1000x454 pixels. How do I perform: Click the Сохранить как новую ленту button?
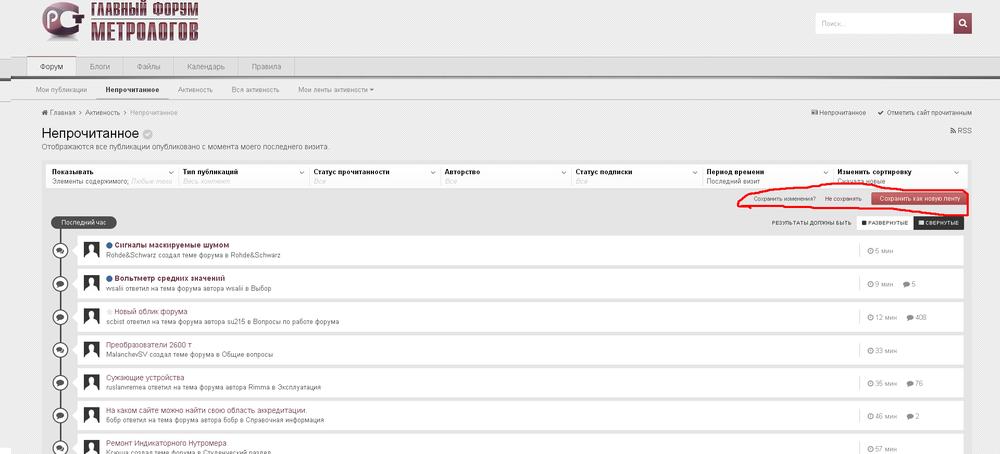[x=919, y=199]
